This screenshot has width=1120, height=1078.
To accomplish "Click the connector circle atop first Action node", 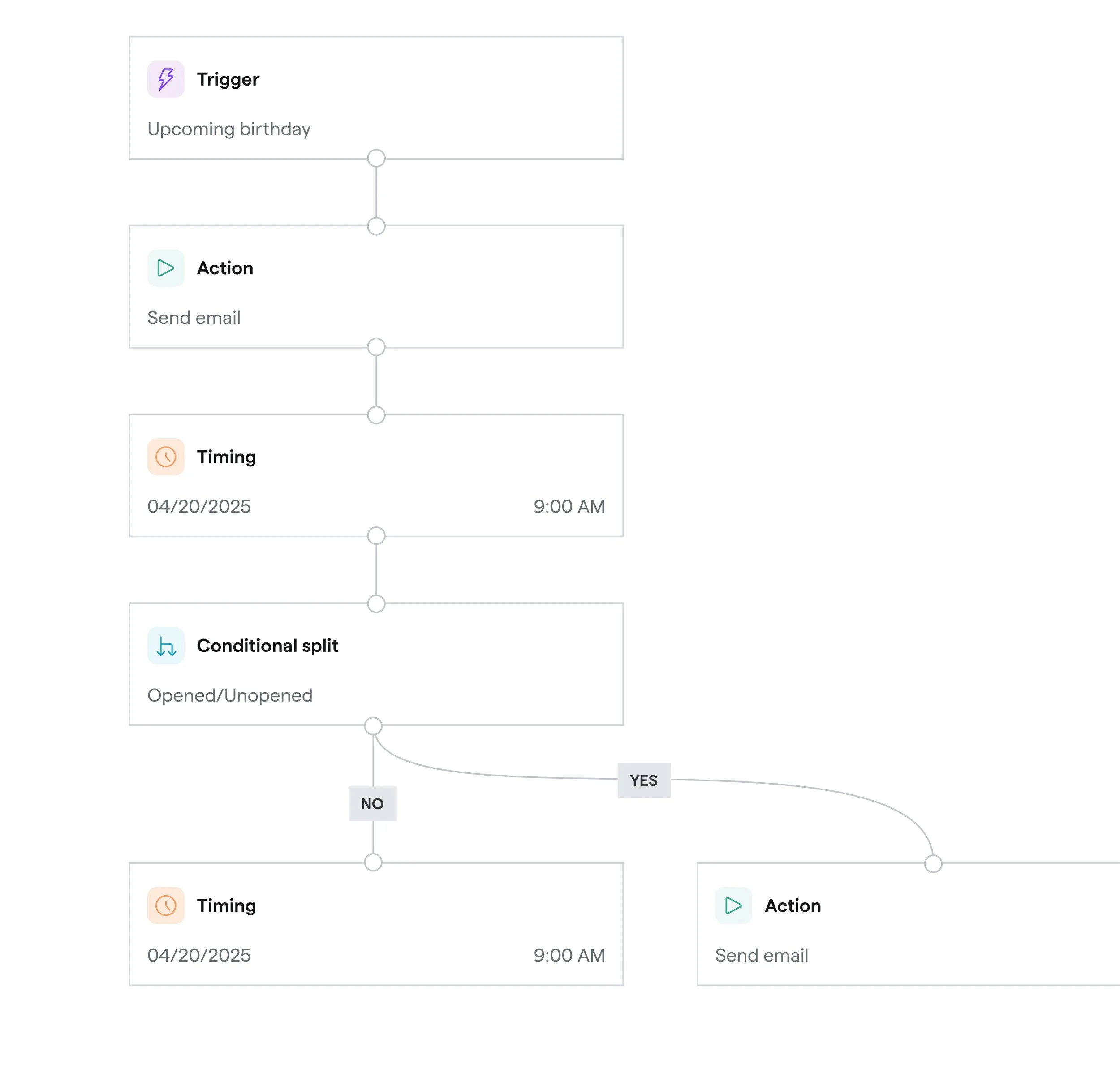I will point(376,226).
